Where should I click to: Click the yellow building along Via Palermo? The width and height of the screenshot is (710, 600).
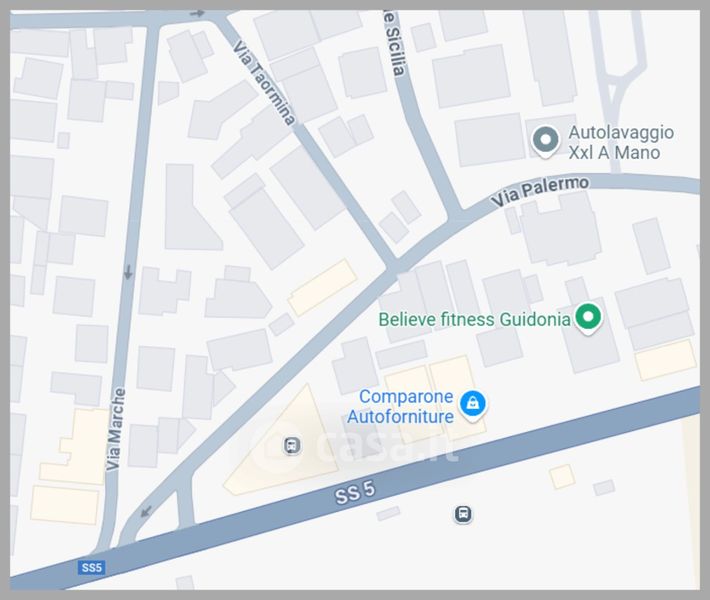click(322, 288)
